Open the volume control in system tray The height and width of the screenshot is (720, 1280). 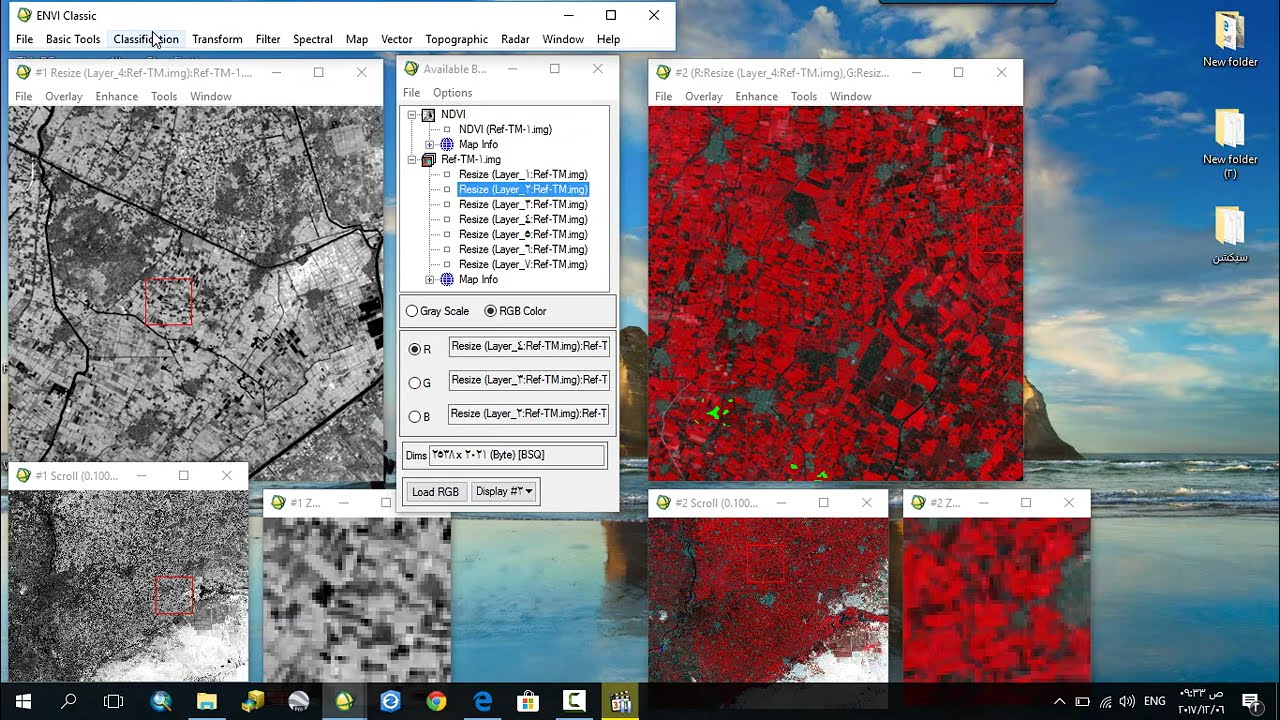click(x=1127, y=702)
